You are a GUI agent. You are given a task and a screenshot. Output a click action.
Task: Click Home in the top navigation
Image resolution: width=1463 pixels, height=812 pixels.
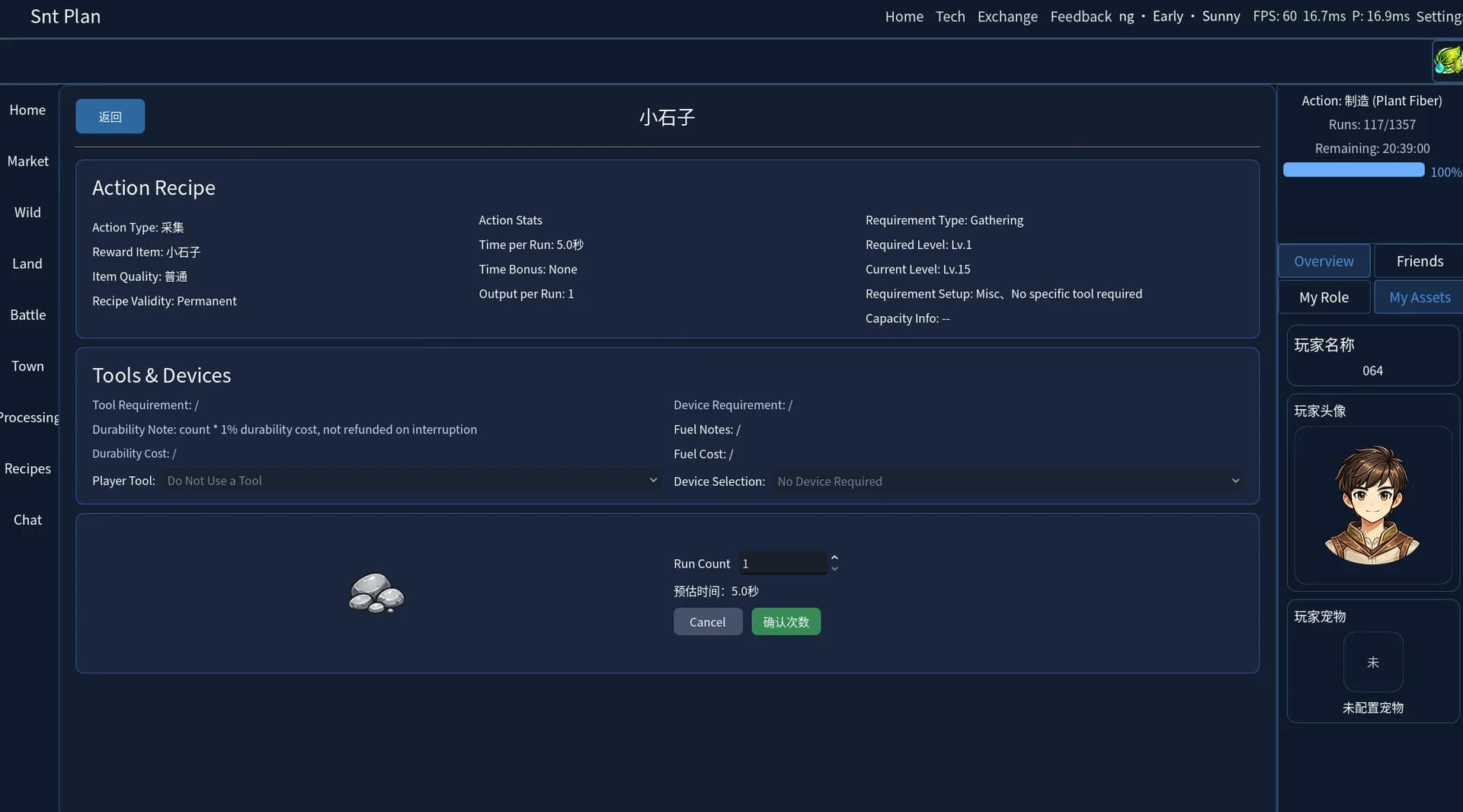pos(904,16)
